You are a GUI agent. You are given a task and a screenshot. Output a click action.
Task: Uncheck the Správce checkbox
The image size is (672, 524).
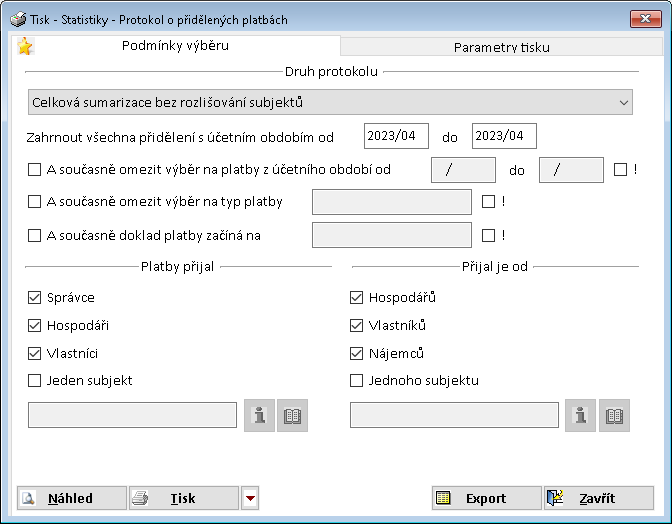(x=35, y=297)
